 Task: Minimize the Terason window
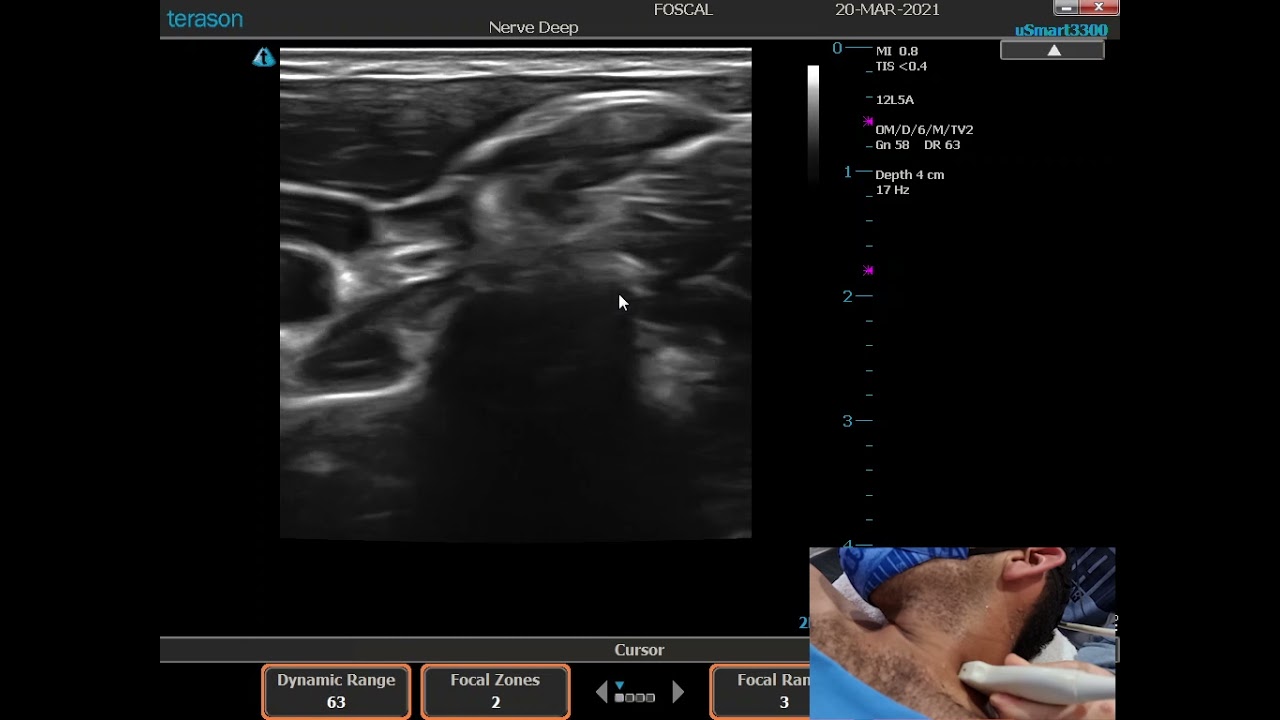click(x=1066, y=8)
